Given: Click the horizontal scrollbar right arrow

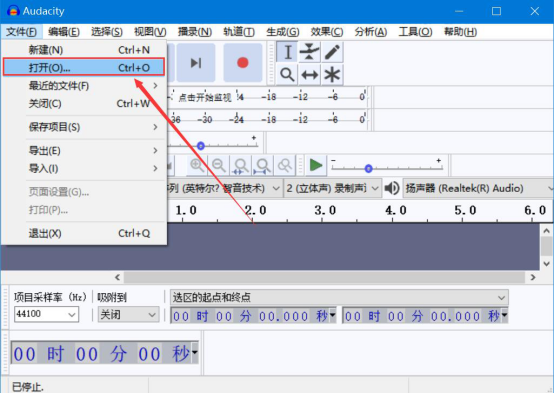Looking at the screenshot, I should coord(533,277).
